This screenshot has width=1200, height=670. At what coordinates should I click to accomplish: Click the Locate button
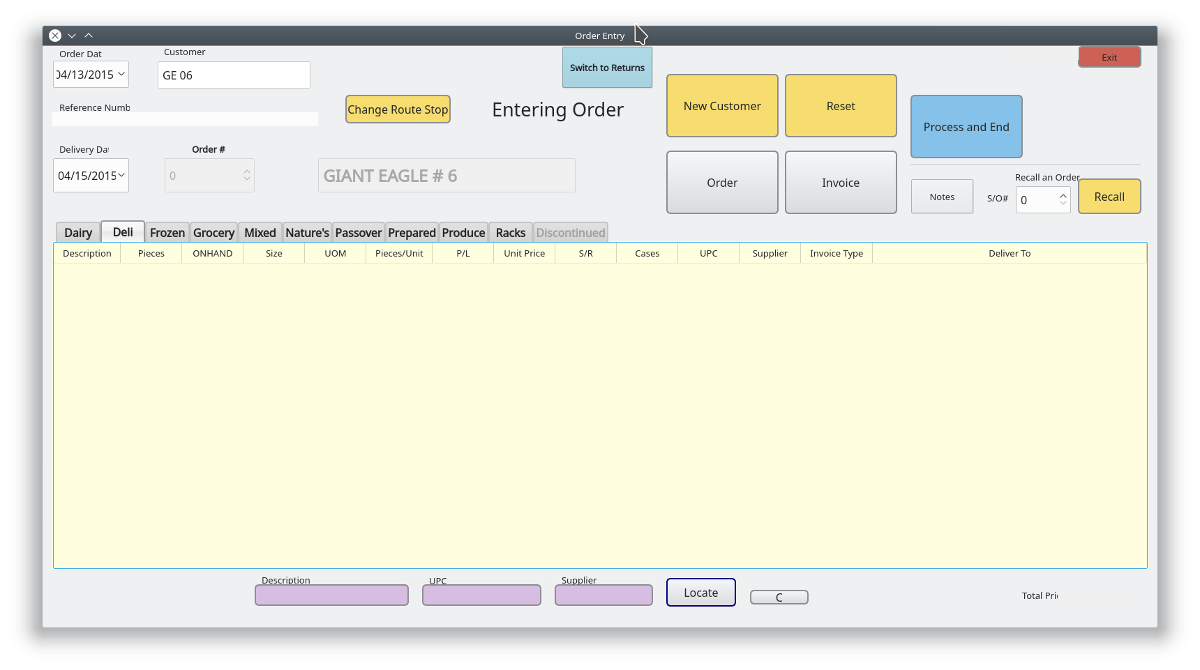[701, 592]
